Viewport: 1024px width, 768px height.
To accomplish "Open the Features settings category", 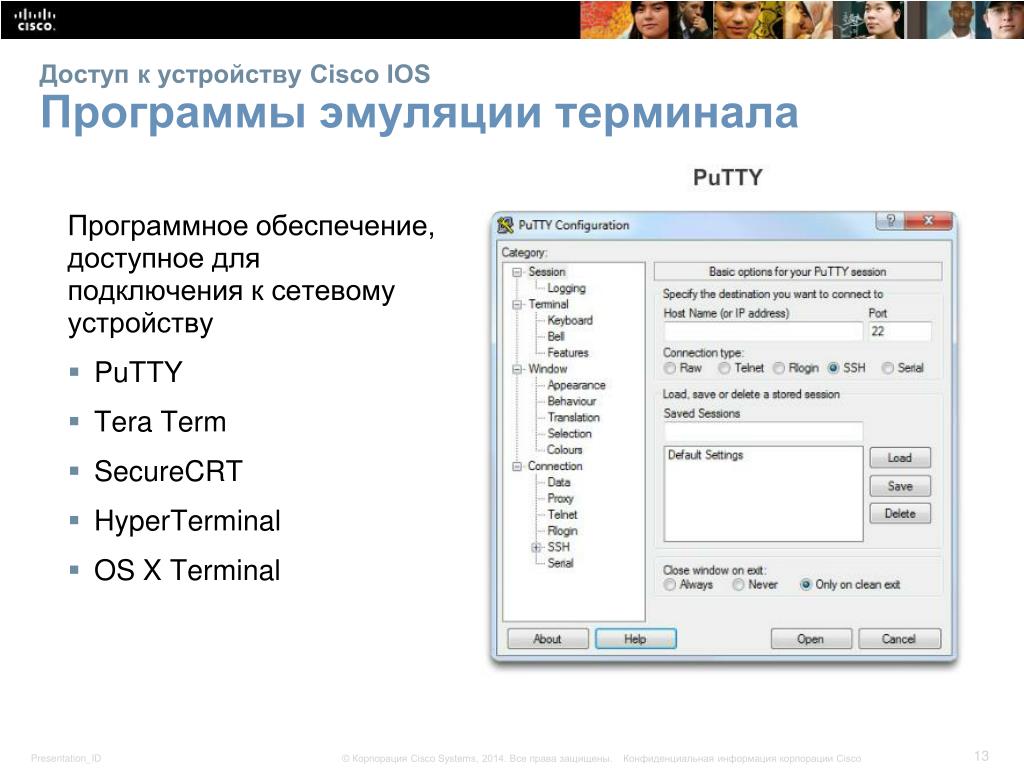I will [x=568, y=353].
